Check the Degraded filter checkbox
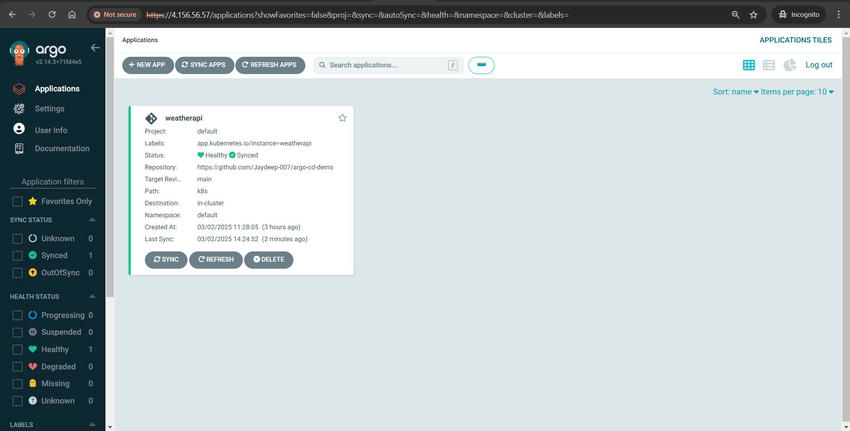Viewport: 850px width, 431px height. 17,366
